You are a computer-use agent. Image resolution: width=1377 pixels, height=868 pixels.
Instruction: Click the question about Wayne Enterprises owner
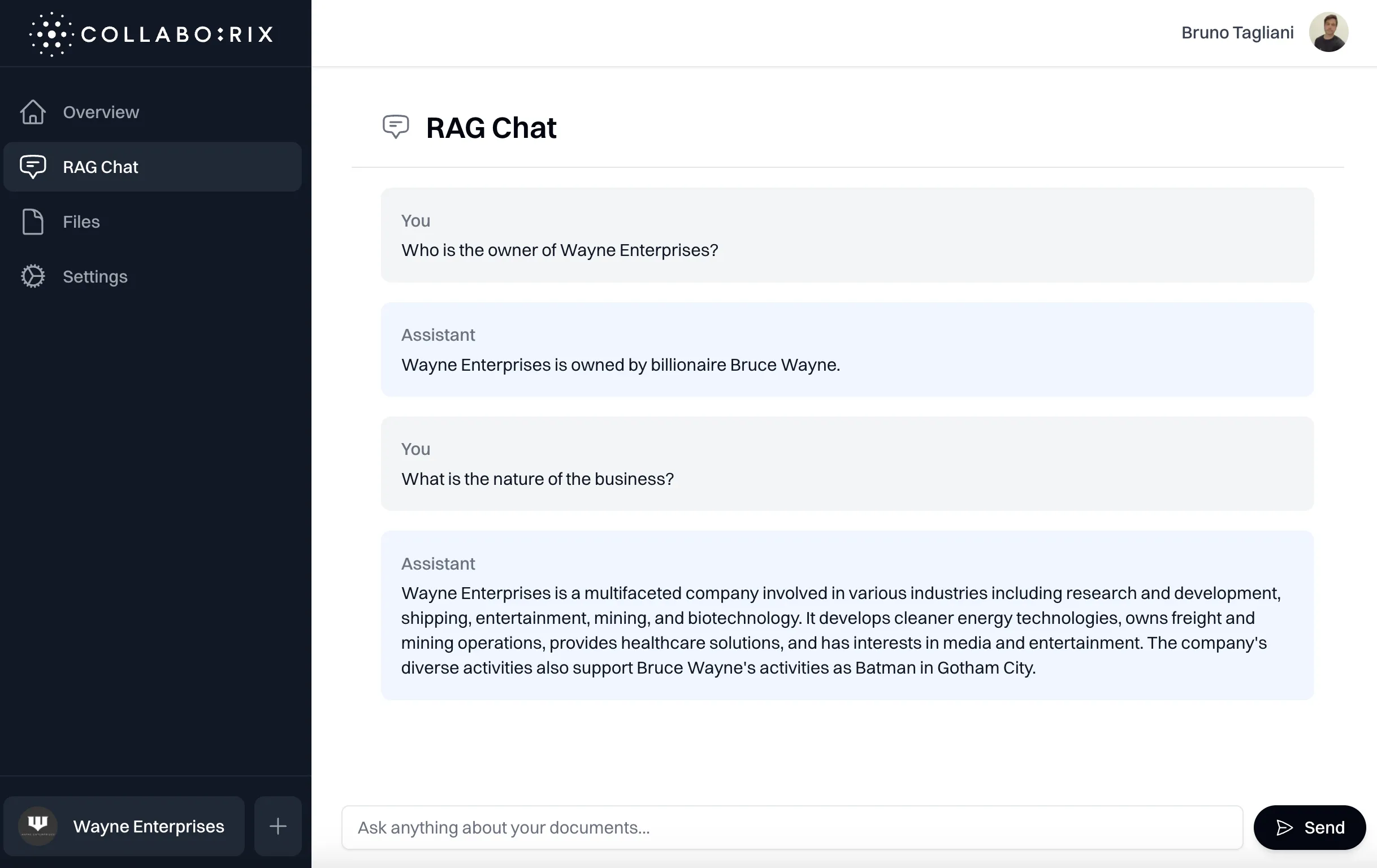[x=559, y=250]
